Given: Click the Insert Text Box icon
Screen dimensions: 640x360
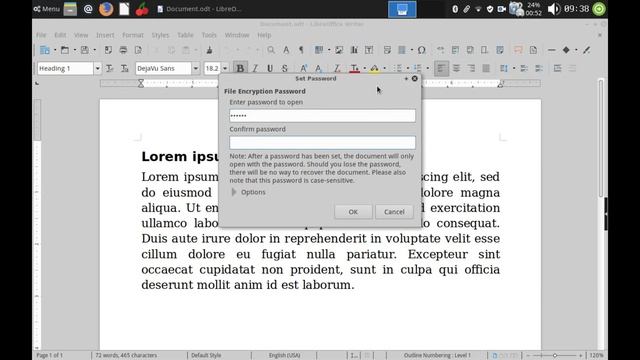Looking at the screenshot, I should [x=369, y=50].
